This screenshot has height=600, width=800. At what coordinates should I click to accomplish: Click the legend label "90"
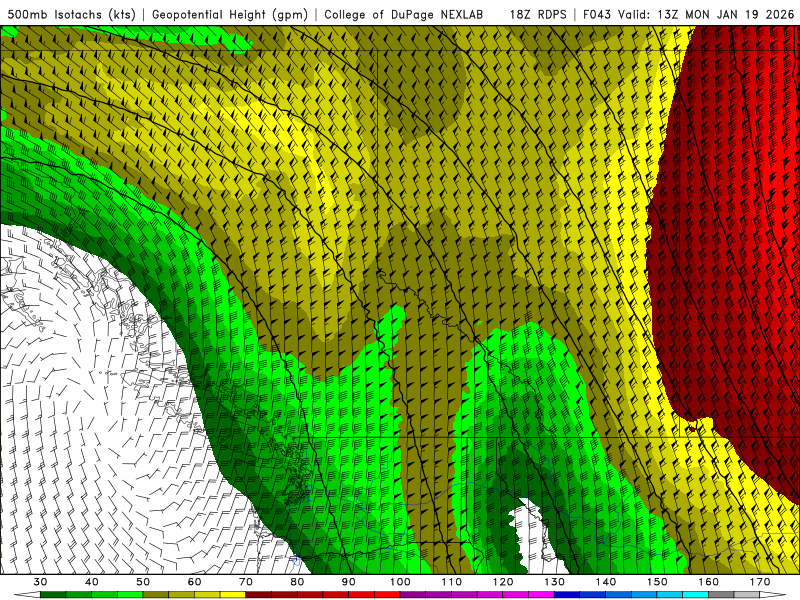(x=348, y=582)
